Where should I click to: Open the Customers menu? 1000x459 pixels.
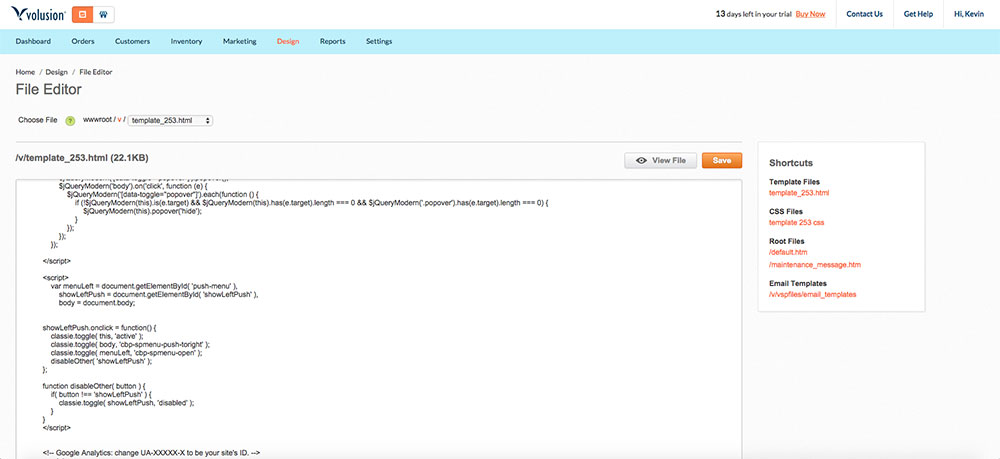click(x=133, y=41)
